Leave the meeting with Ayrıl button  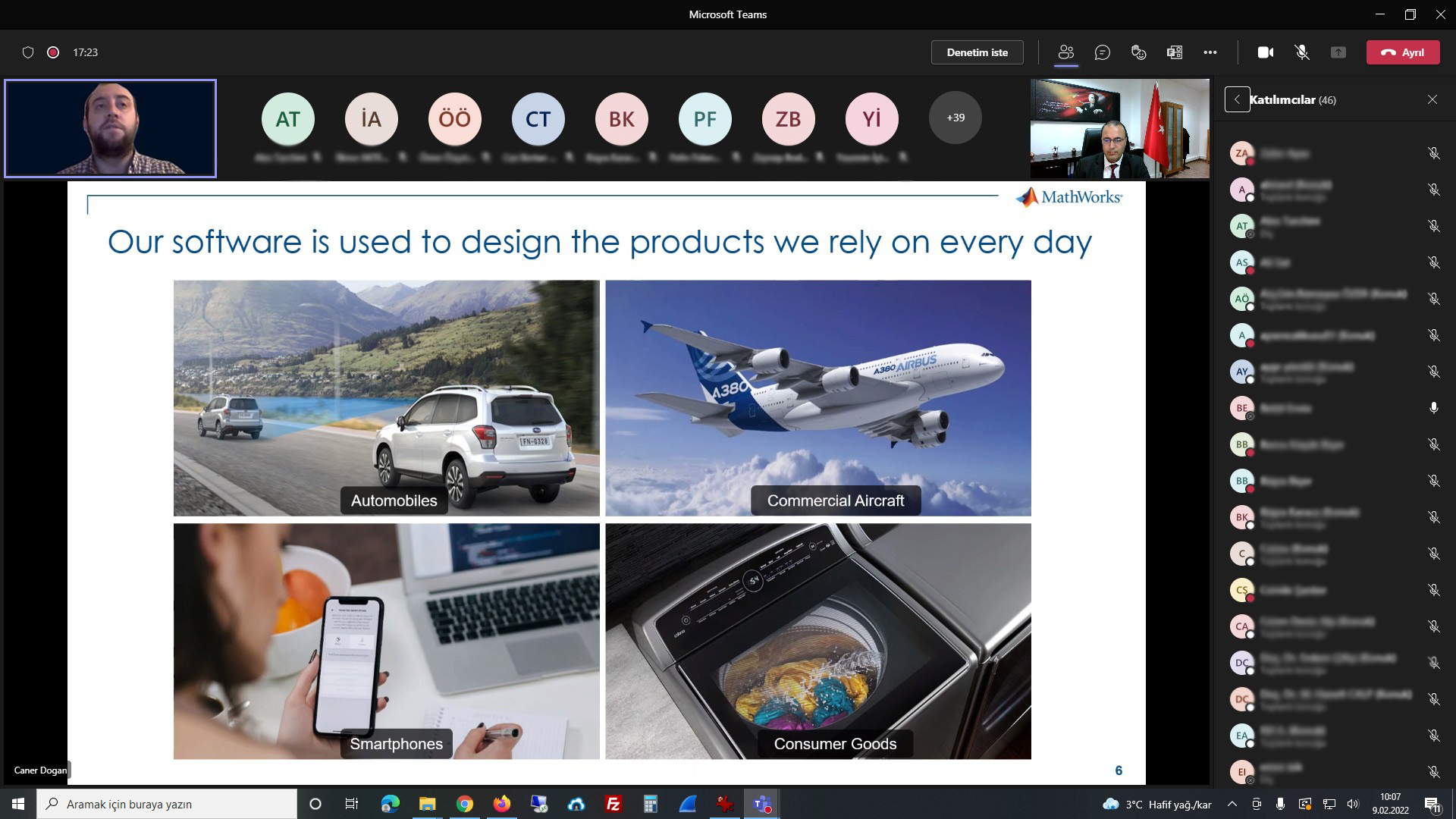tap(1403, 52)
